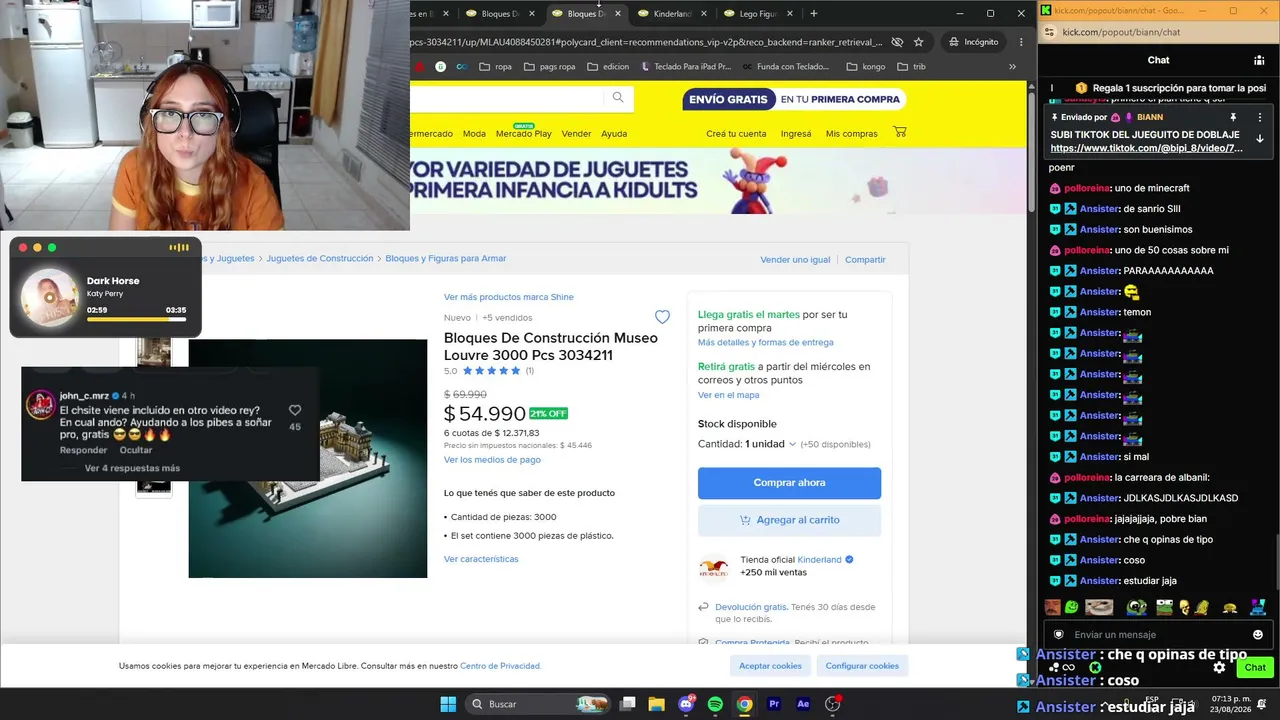The width and height of the screenshot is (1280, 720).
Task: Open Spotify from the taskbar
Action: (715, 704)
